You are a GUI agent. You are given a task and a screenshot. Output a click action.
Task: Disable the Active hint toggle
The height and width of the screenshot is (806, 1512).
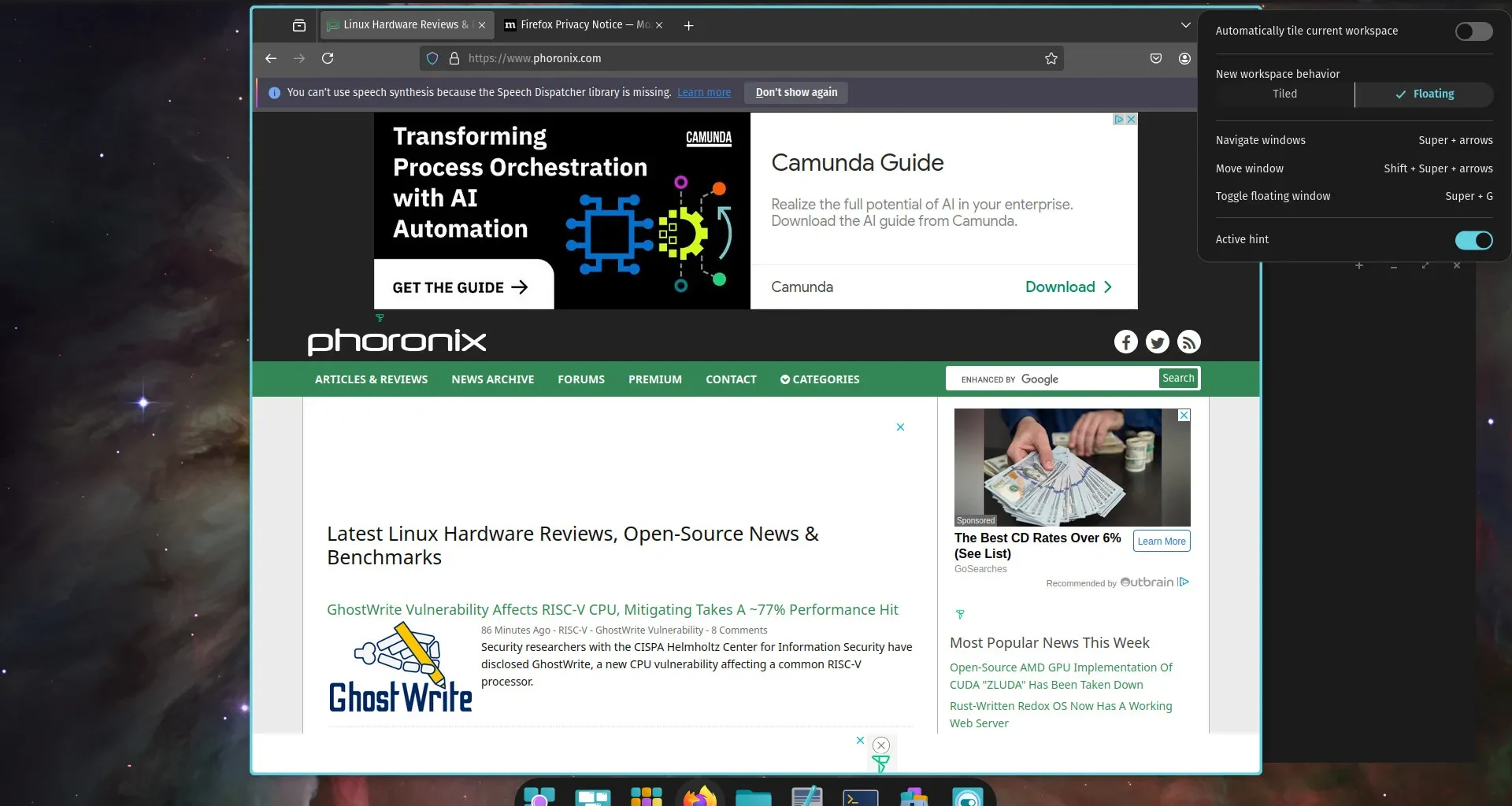click(1473, 240)
